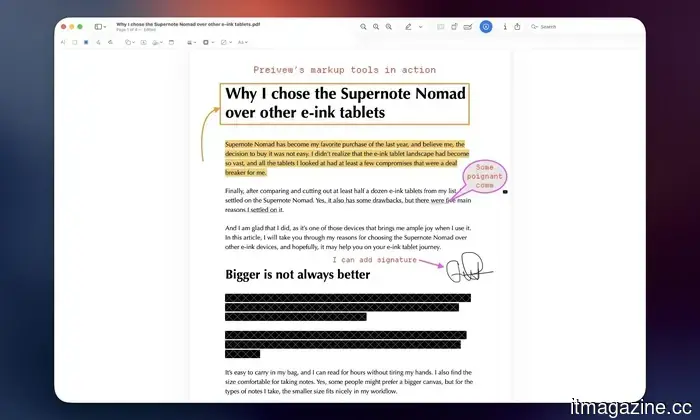Choose the Draw tool
The height and width of the screenshot is (420, 700).
click(x=110, y=42)
